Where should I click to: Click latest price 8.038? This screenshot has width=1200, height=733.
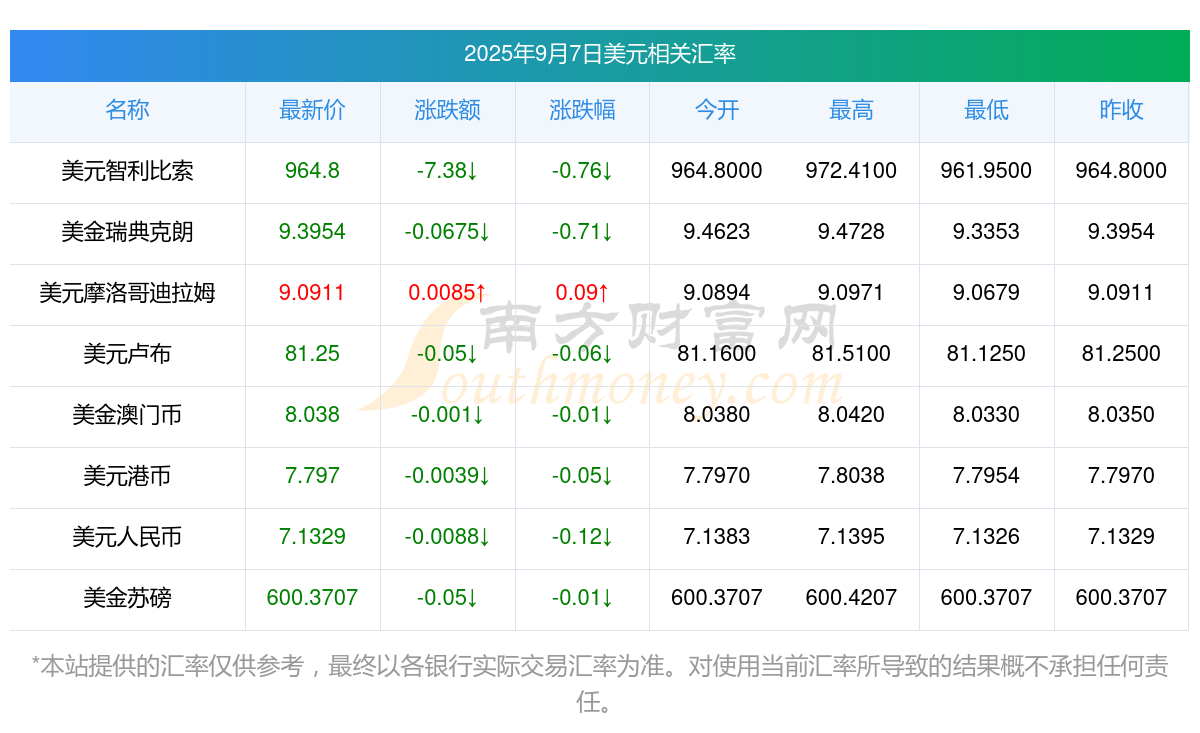[312, 415]
